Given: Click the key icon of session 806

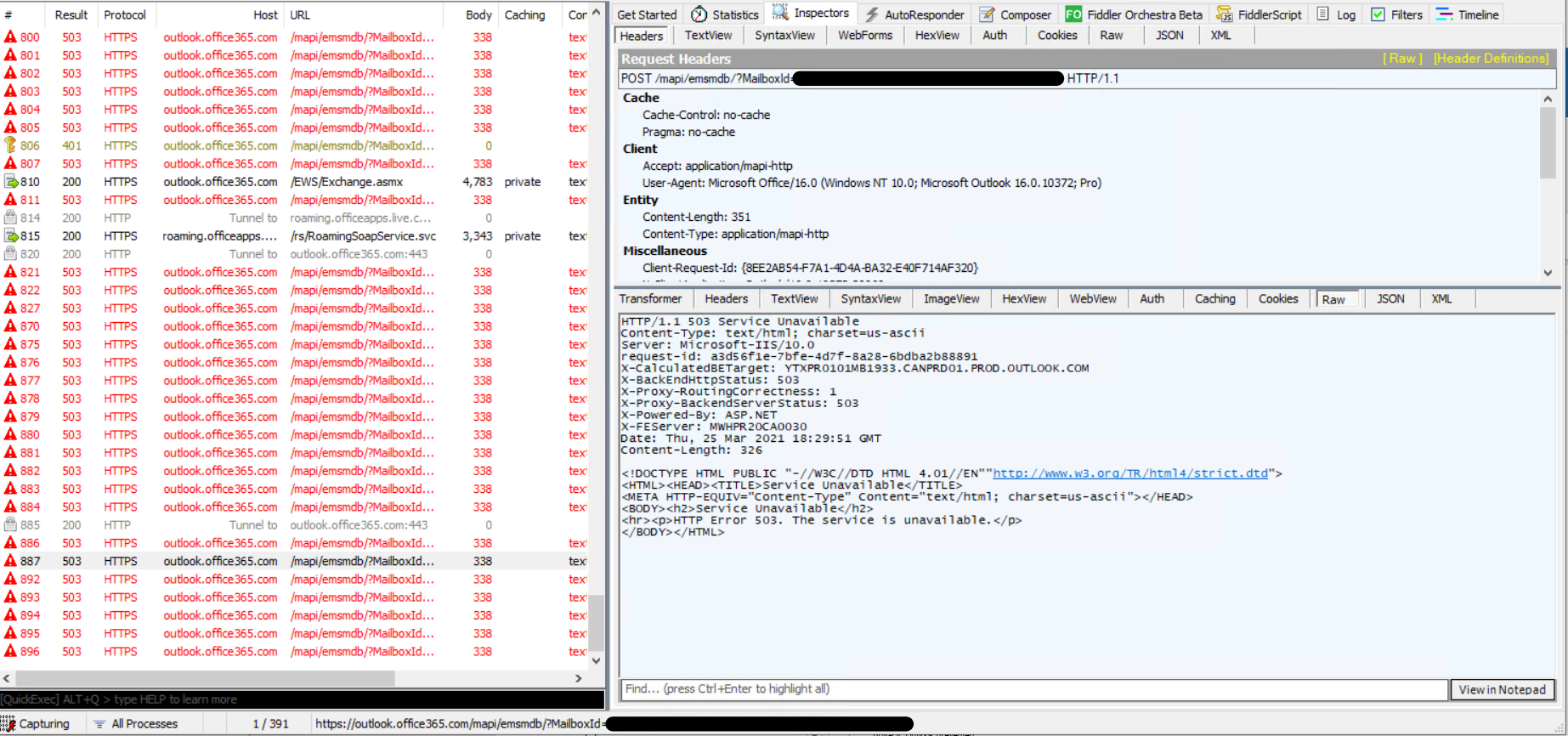Looking at the screenshot, I should tap(10, 145).
